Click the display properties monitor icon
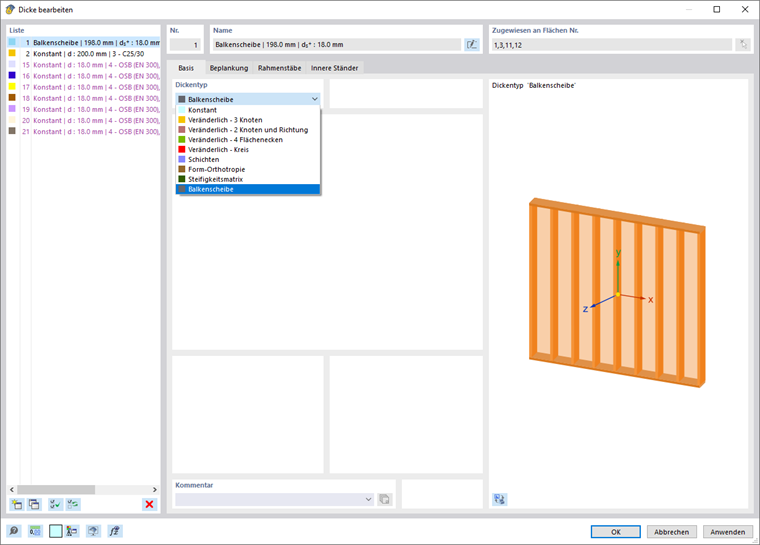Viewport: 760px width, 545px height. click(x=94, y=531)
